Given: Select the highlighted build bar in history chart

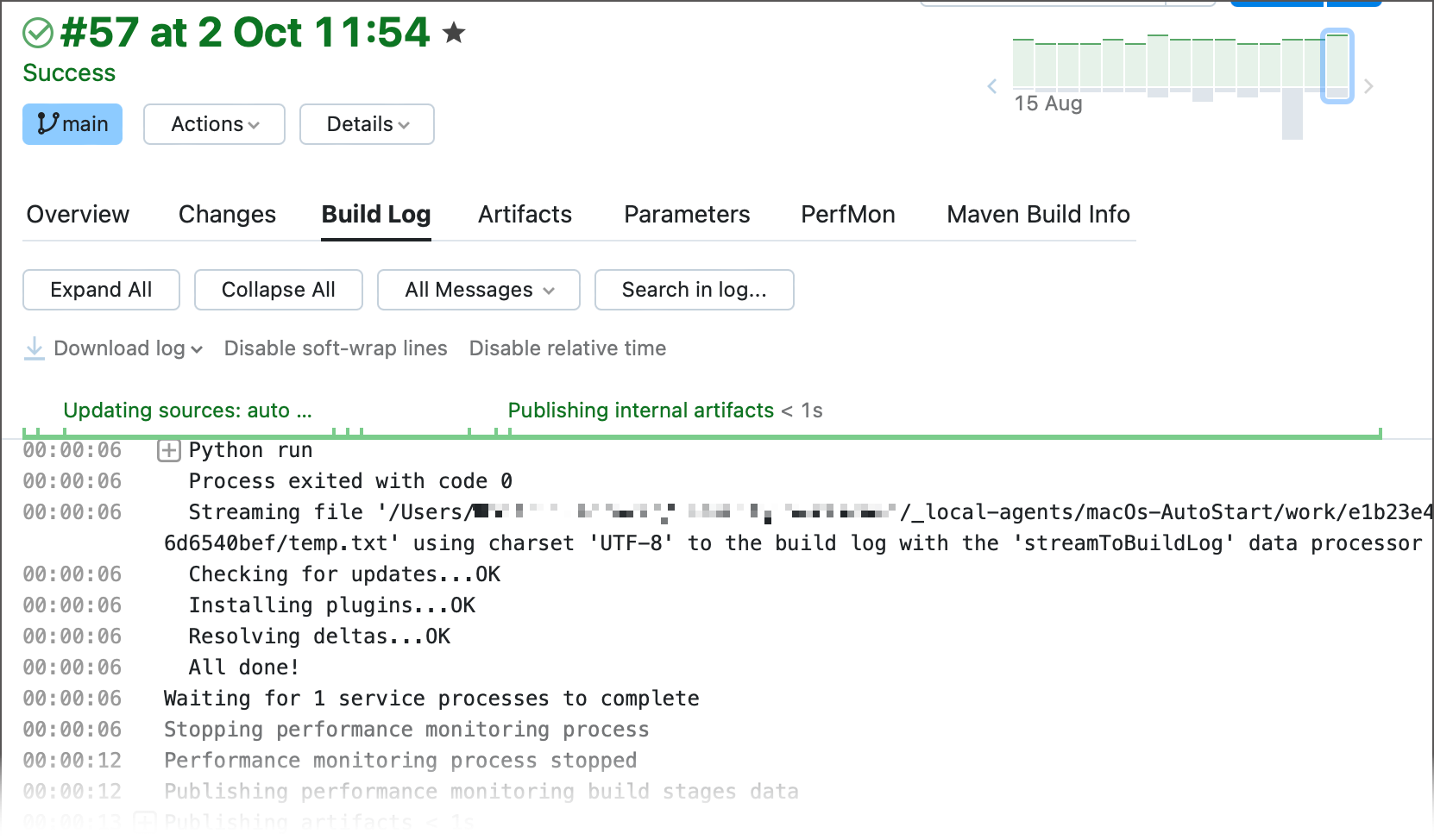Looking at the screenshot, I should [1337, 65].
